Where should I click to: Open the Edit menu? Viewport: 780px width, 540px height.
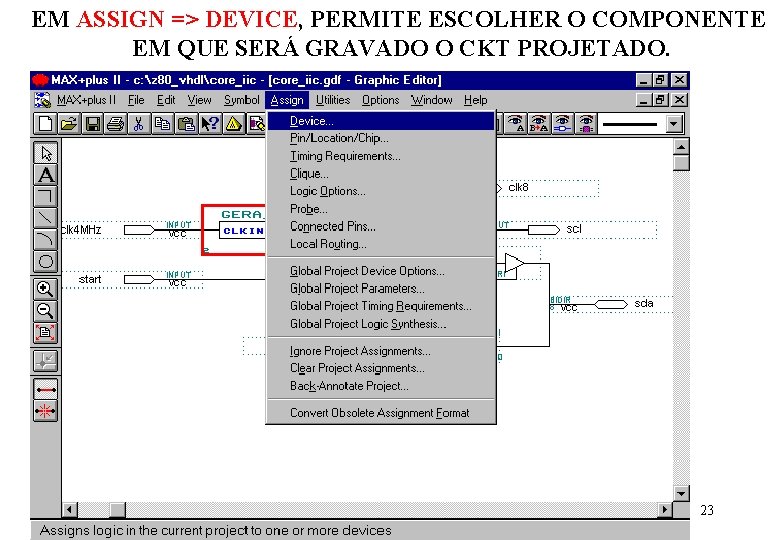point(166,100)
